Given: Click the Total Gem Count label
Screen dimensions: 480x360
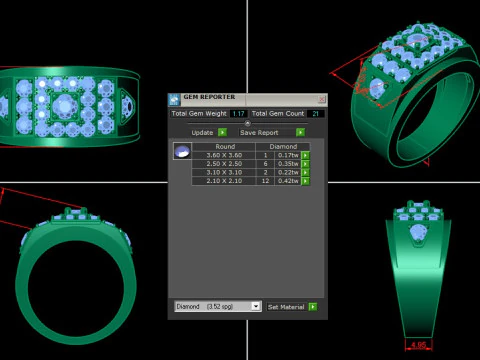Looking at the screenshot, I should coord(278,114).
